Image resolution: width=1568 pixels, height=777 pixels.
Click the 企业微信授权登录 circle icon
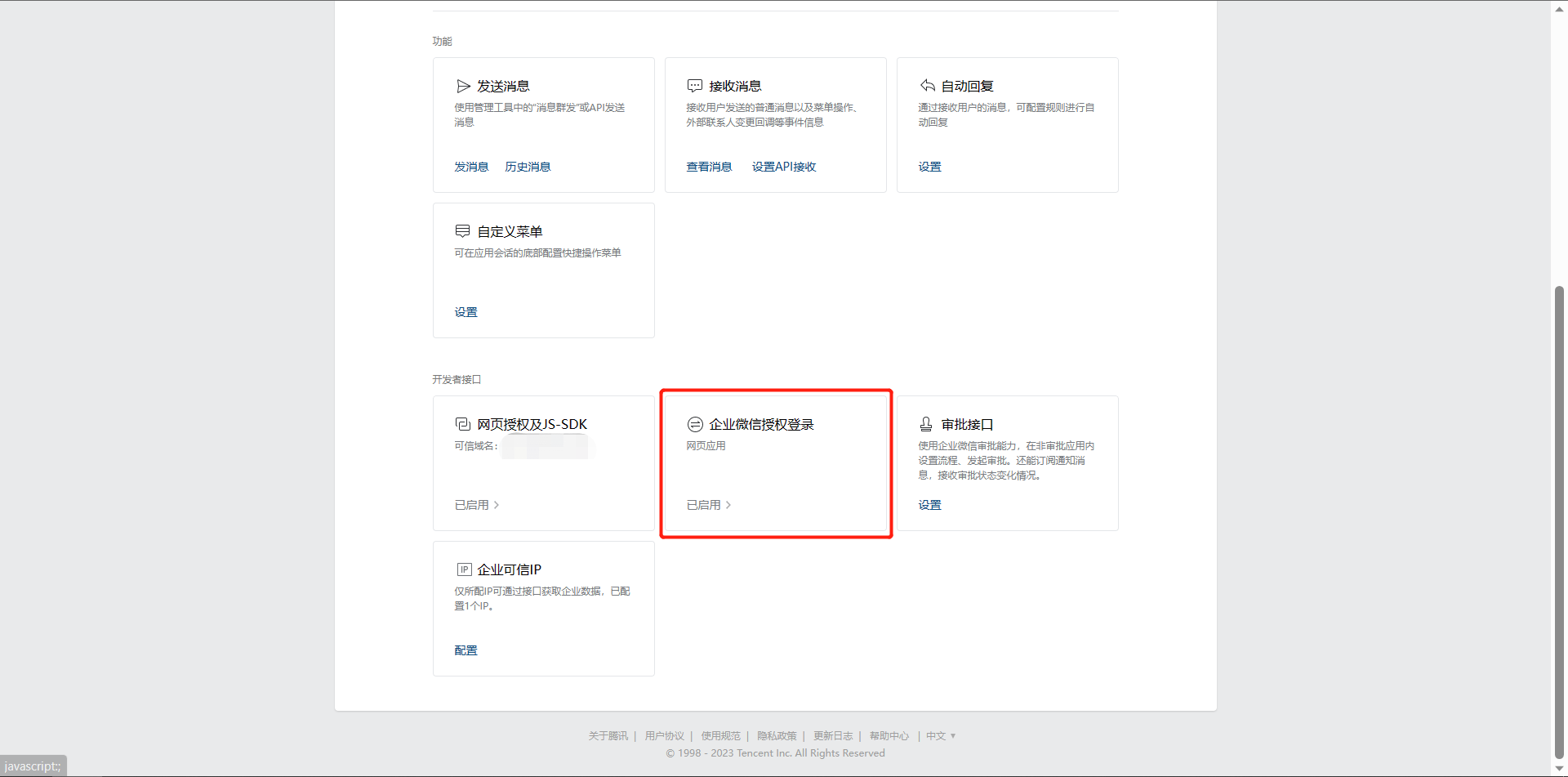click(695, 424)
